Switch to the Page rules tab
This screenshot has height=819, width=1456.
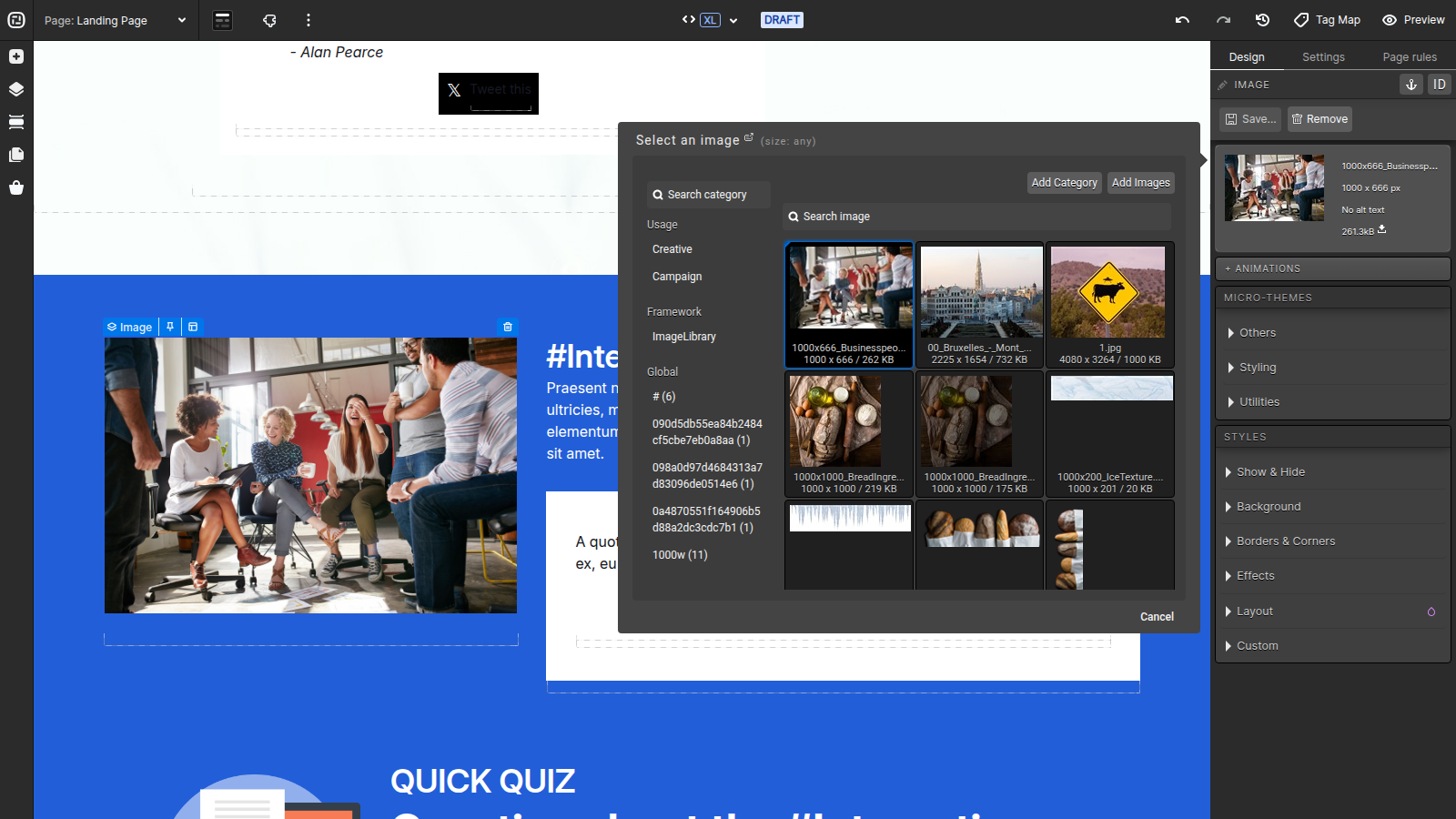(1410, 56)
